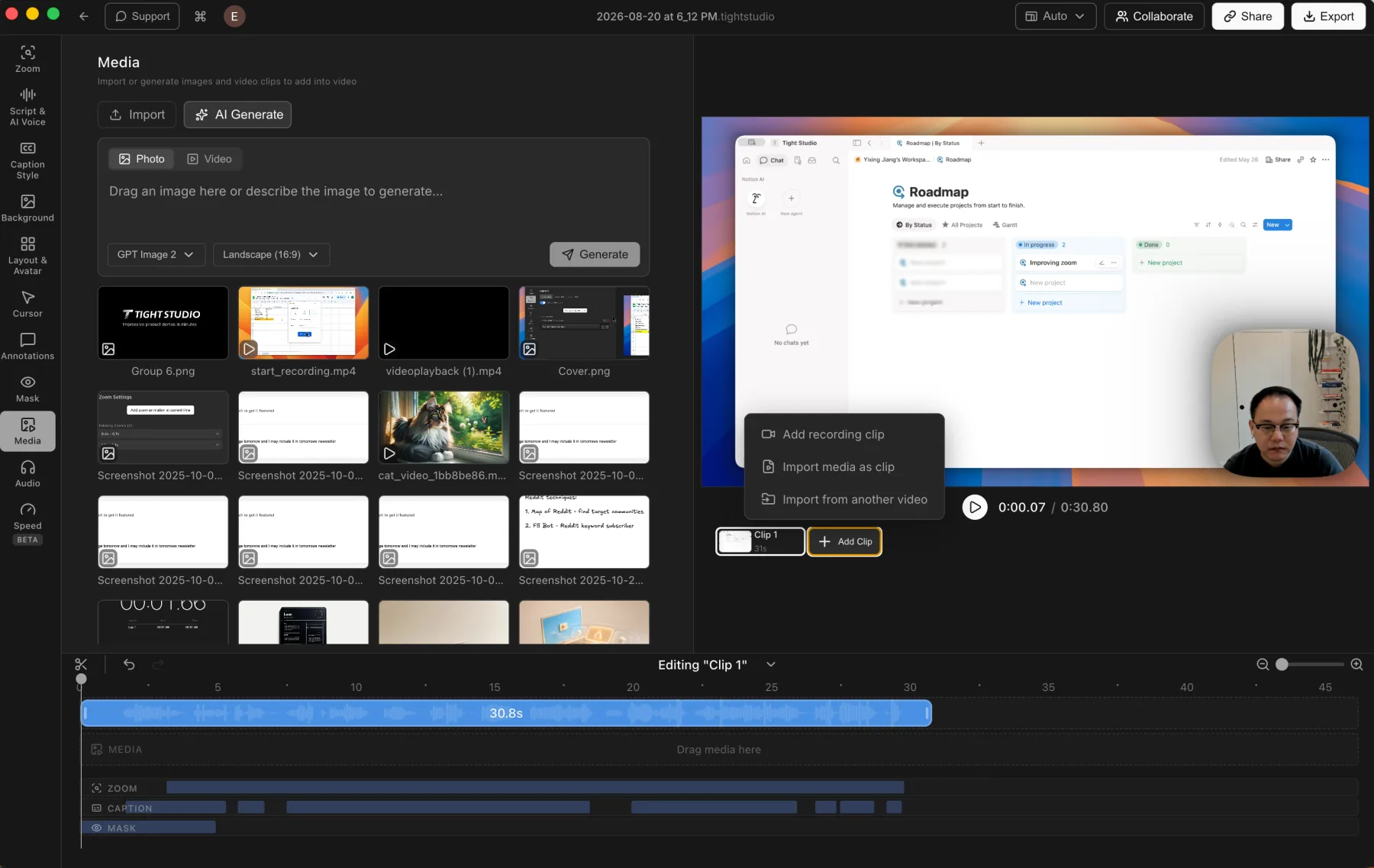Choose Add recording clip menu item
Image resolution: width=1374 pixels, height=868 pixels.
[844, 434]
